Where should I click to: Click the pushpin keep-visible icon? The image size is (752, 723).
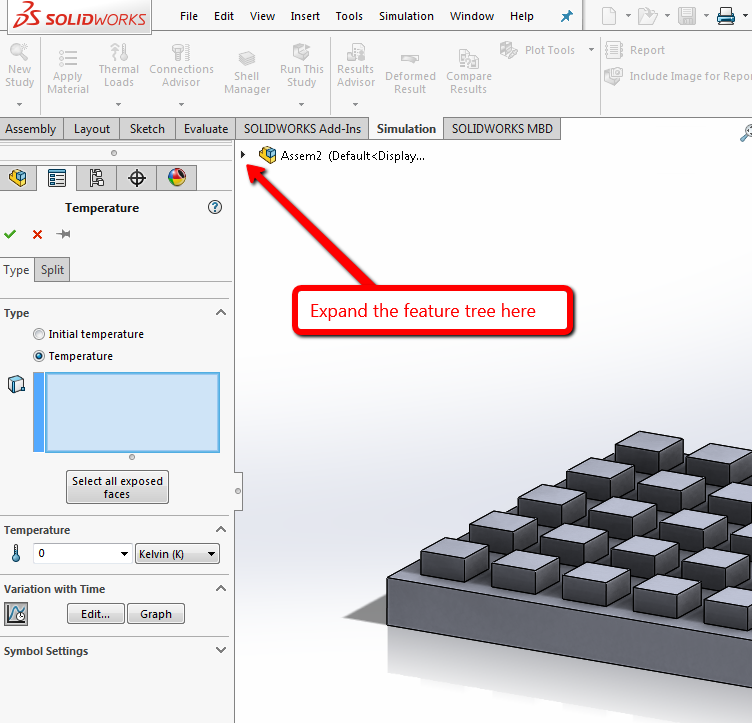[x=64, y=234]
